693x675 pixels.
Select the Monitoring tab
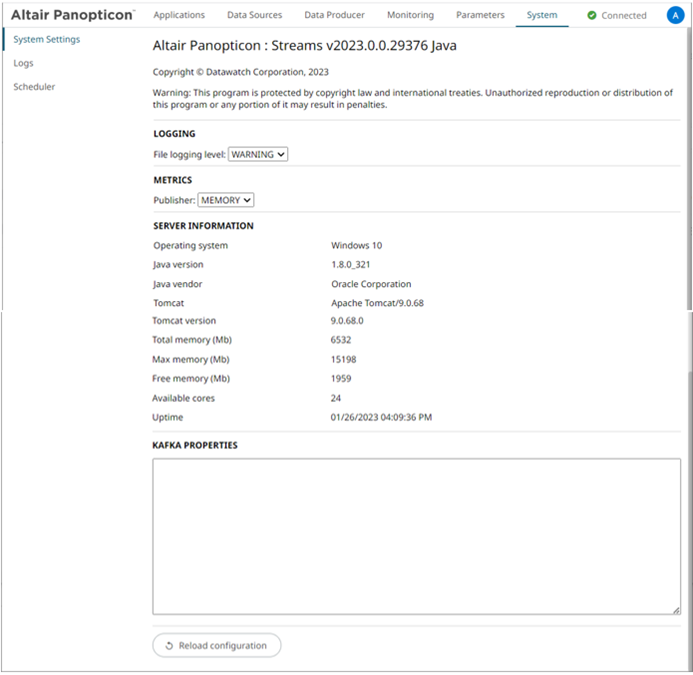click(x=410, y=15)
